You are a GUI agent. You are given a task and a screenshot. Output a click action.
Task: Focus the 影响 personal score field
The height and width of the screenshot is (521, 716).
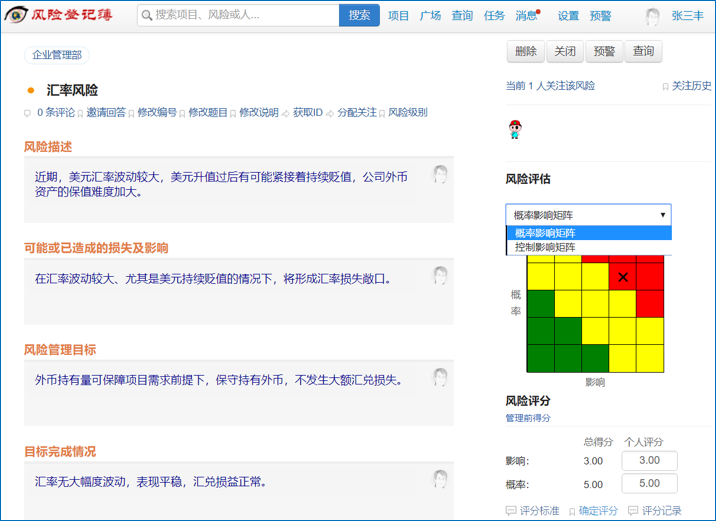[649, 460]
